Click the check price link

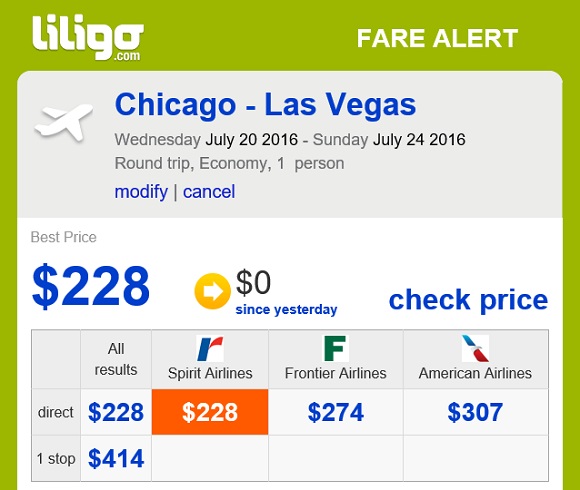click(468, 300)
